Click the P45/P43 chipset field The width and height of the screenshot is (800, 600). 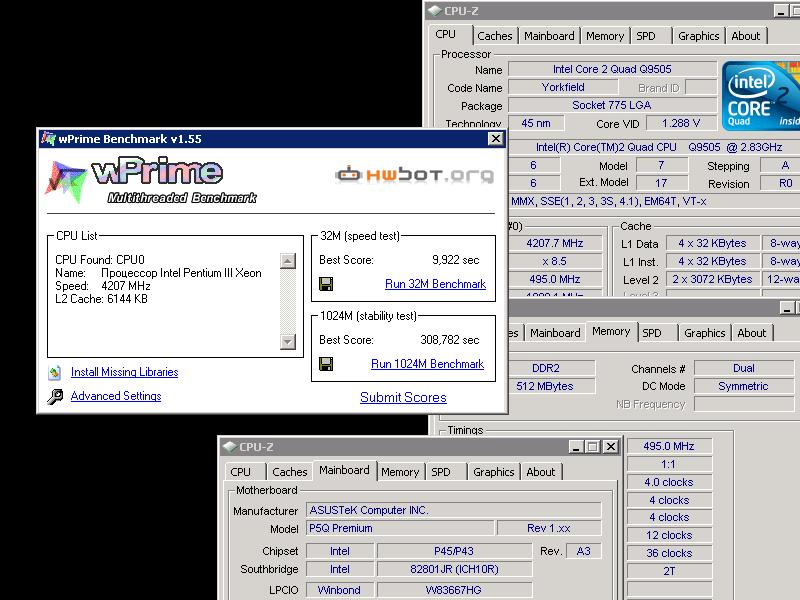[x=454, y=551]
